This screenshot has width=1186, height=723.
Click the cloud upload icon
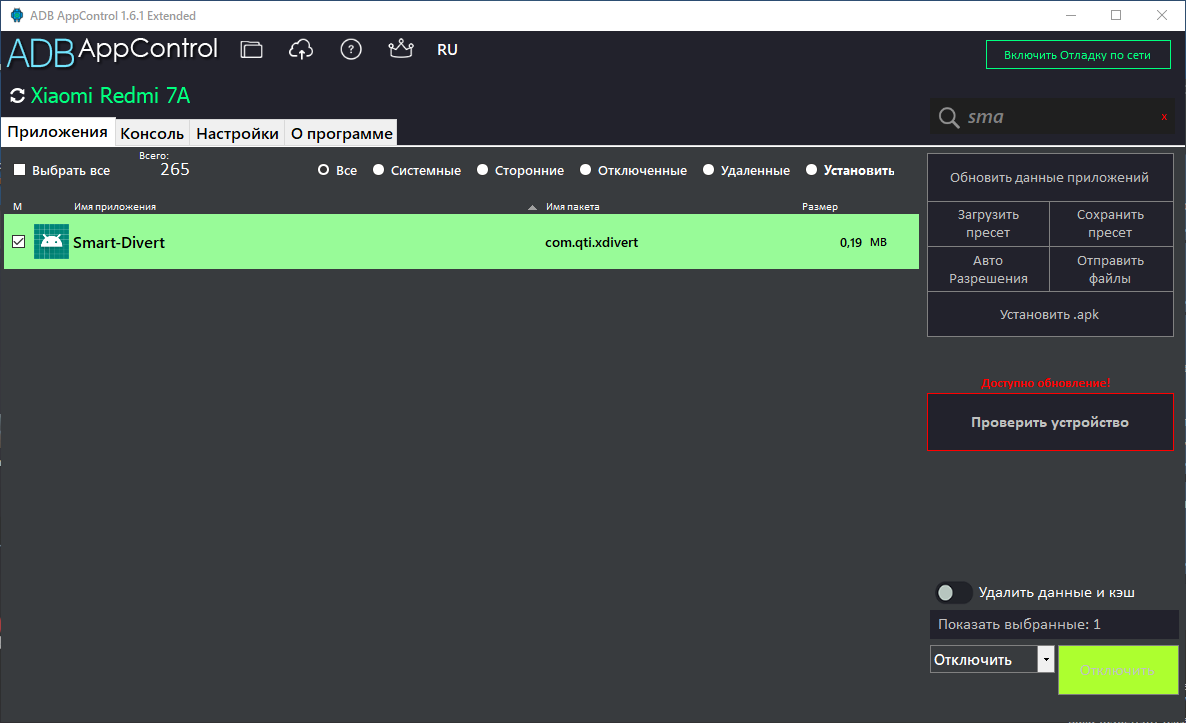coord(301,50)
